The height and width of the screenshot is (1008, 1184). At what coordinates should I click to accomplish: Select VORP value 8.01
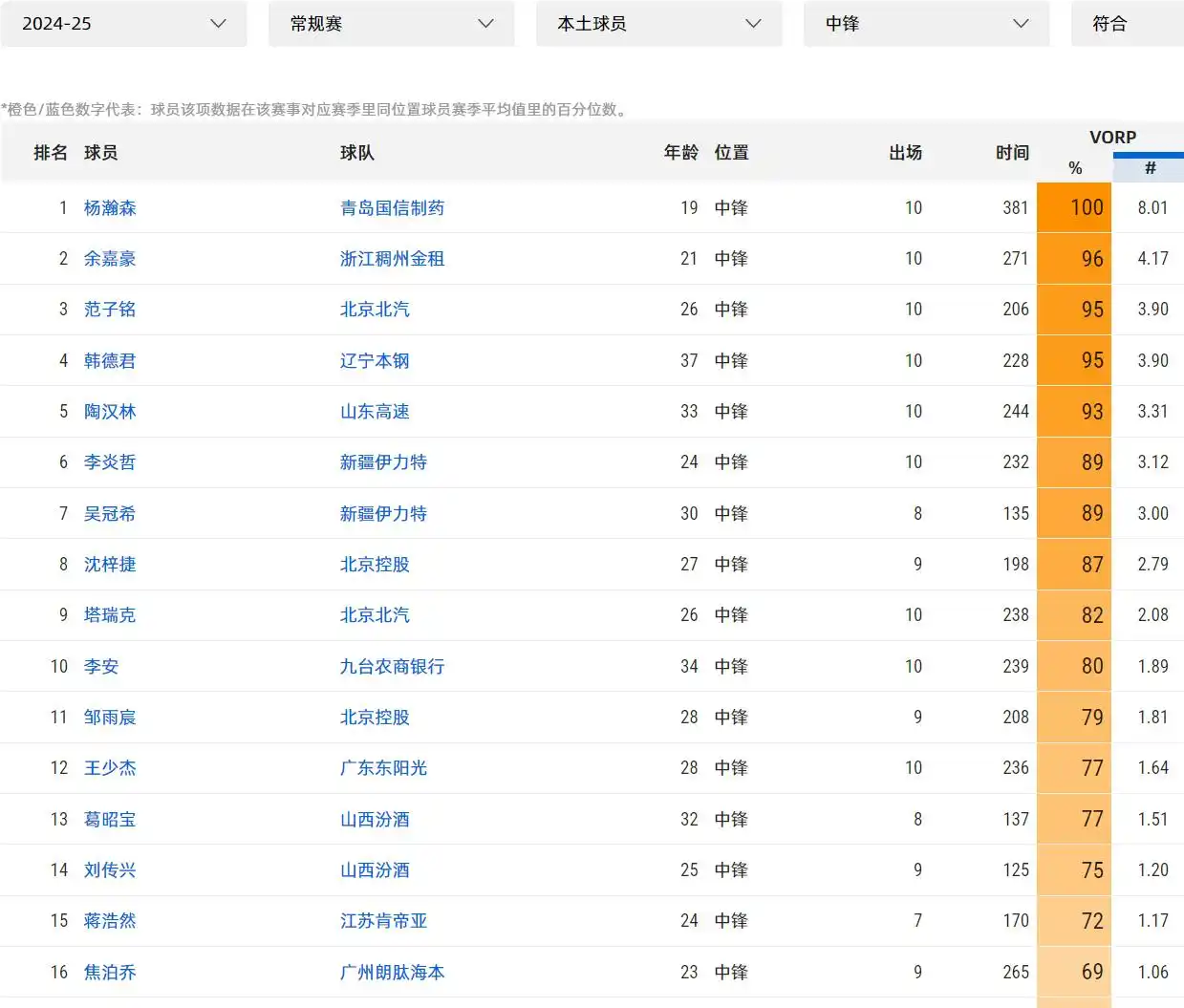[1152, 208]
